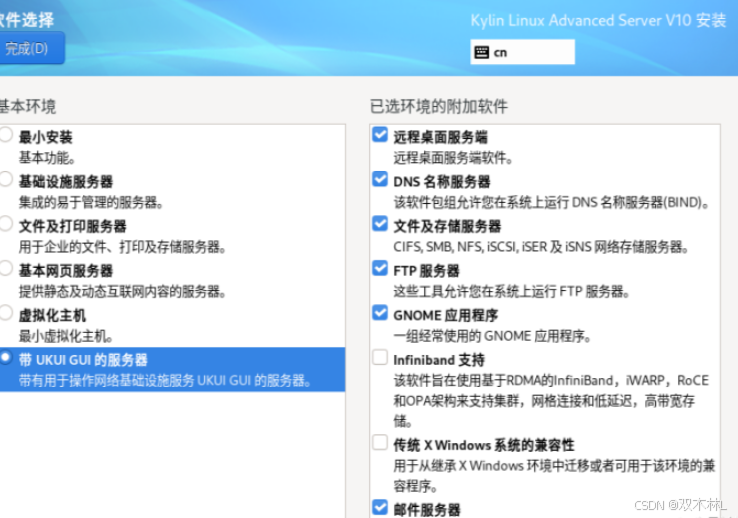738x518 pixels.
Task: Click the 最小虚拟化主机。 description
Action: (x=66, y=336)
